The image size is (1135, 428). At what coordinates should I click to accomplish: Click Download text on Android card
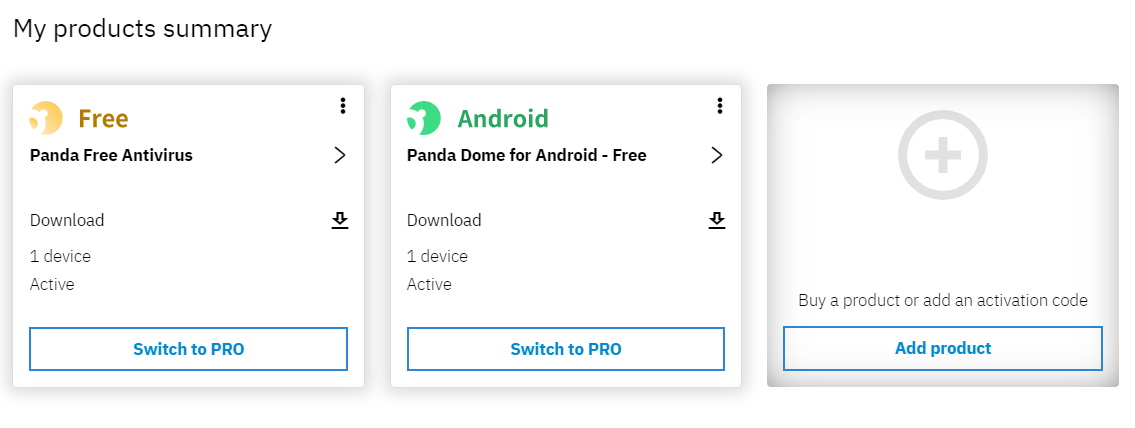coord(444,220)
